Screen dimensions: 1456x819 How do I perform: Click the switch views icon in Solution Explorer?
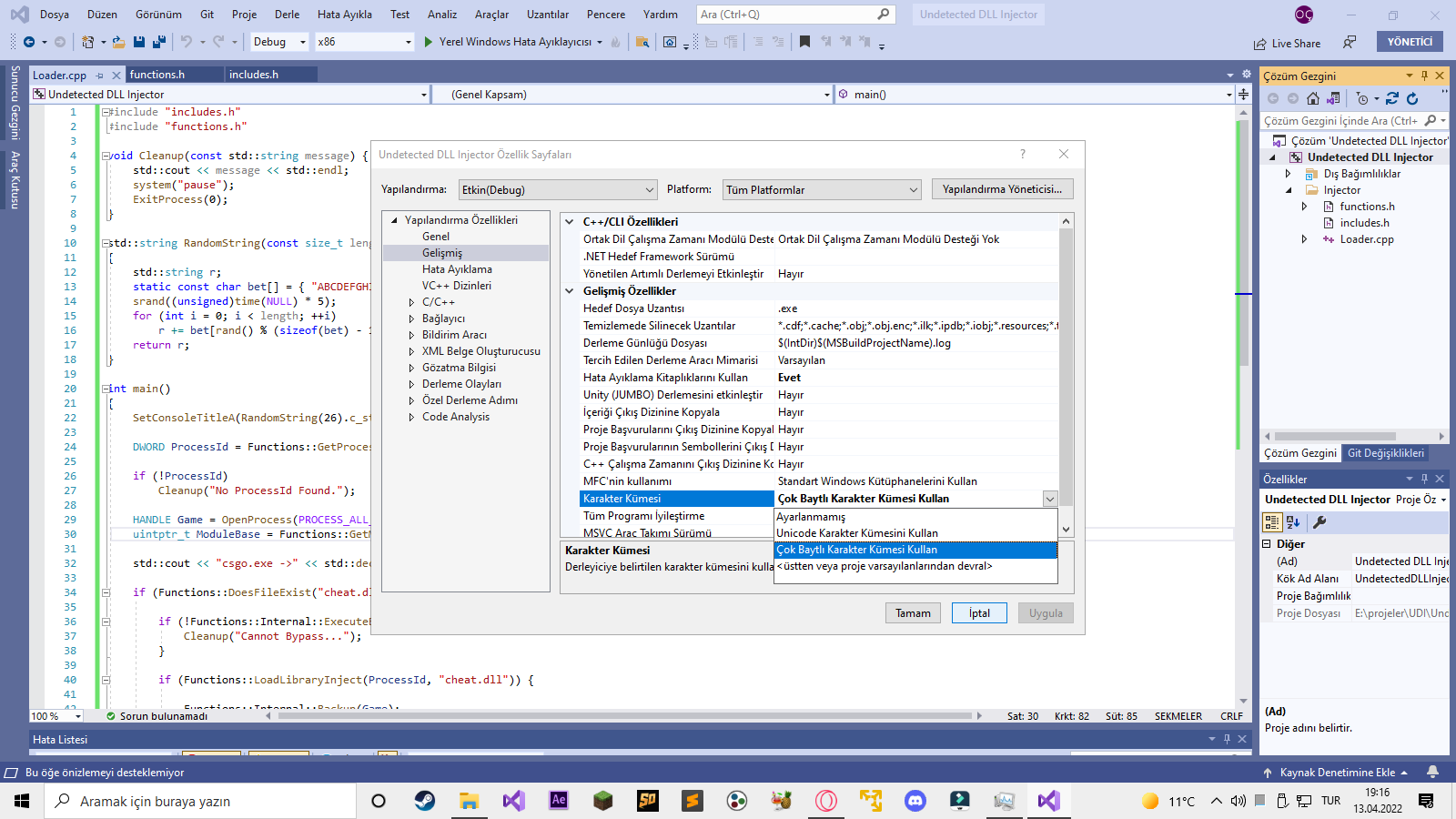1333,98
